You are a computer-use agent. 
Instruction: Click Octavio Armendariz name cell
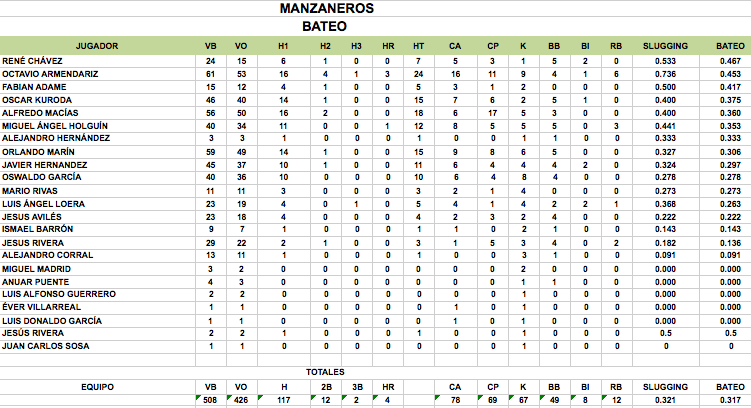click(50, 74)
